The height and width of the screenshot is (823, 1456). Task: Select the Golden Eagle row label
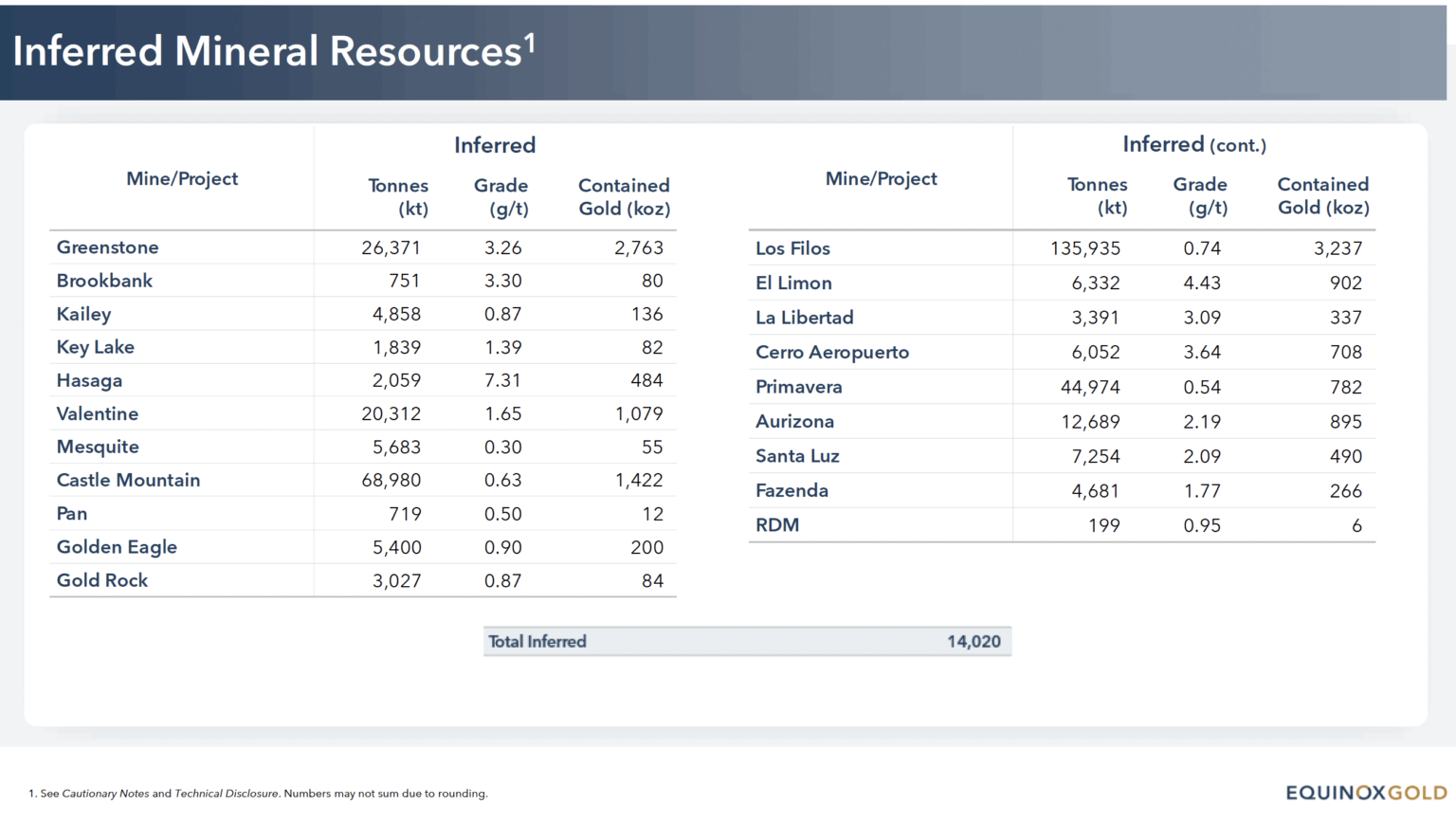[117, 547]
